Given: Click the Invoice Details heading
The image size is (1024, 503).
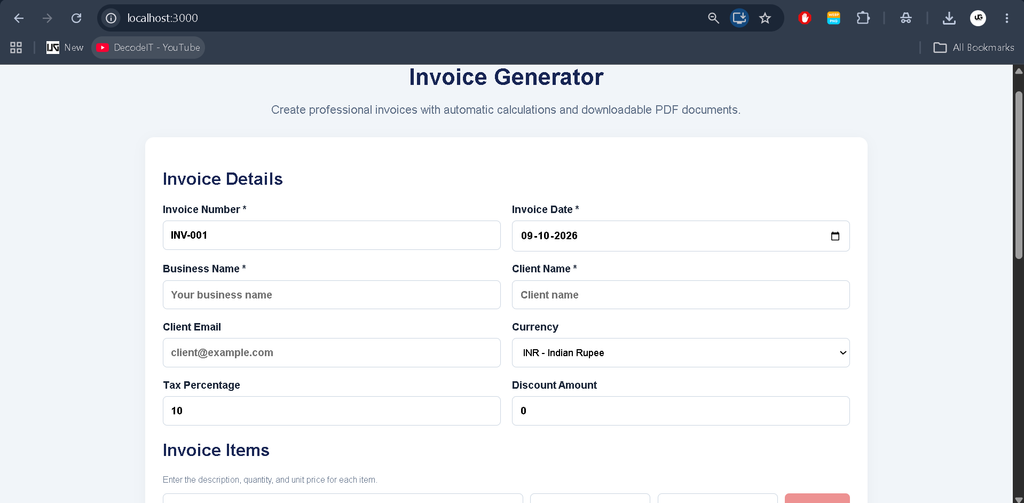Looking at the screenshot, I should tap(223, 179).
